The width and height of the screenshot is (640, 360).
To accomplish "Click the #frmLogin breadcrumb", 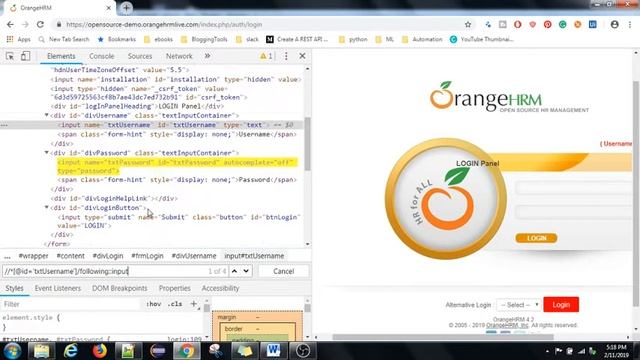I will coord(147,256).
